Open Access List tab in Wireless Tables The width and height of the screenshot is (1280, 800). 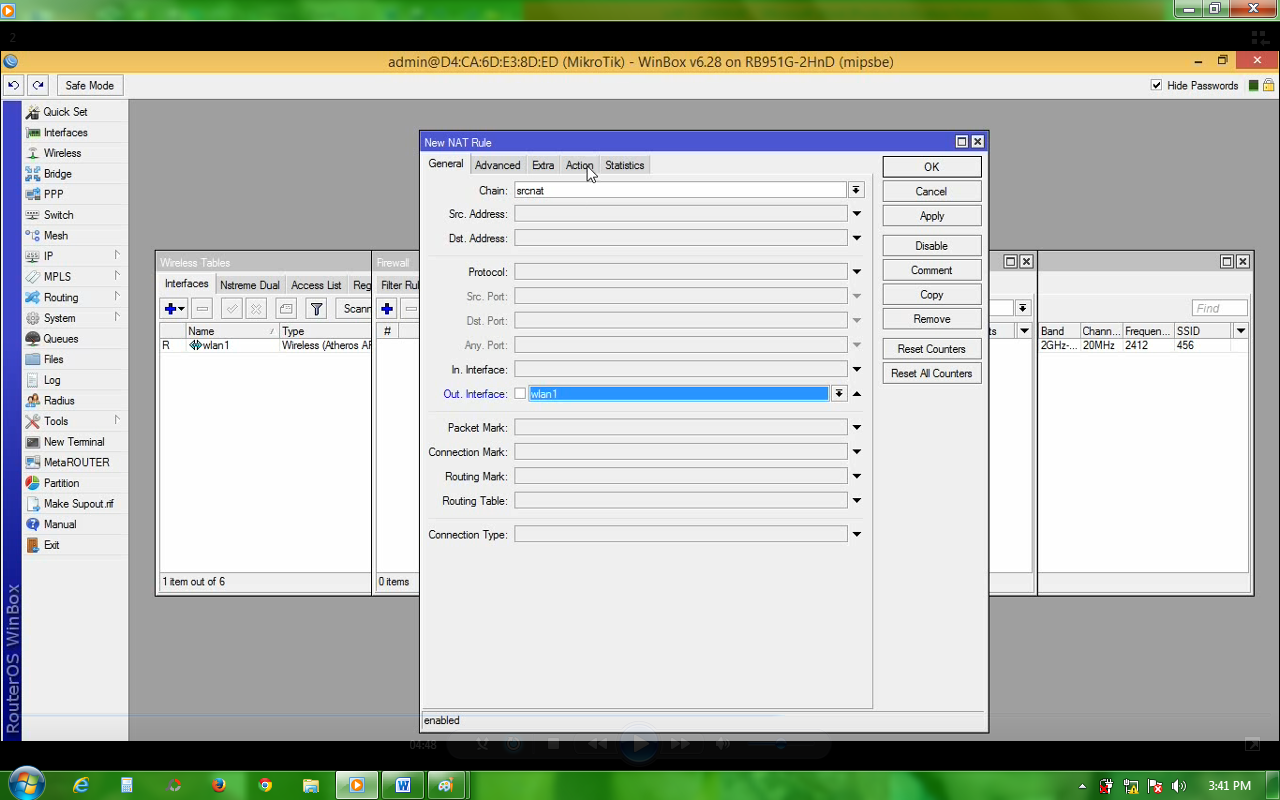point(316,285)
